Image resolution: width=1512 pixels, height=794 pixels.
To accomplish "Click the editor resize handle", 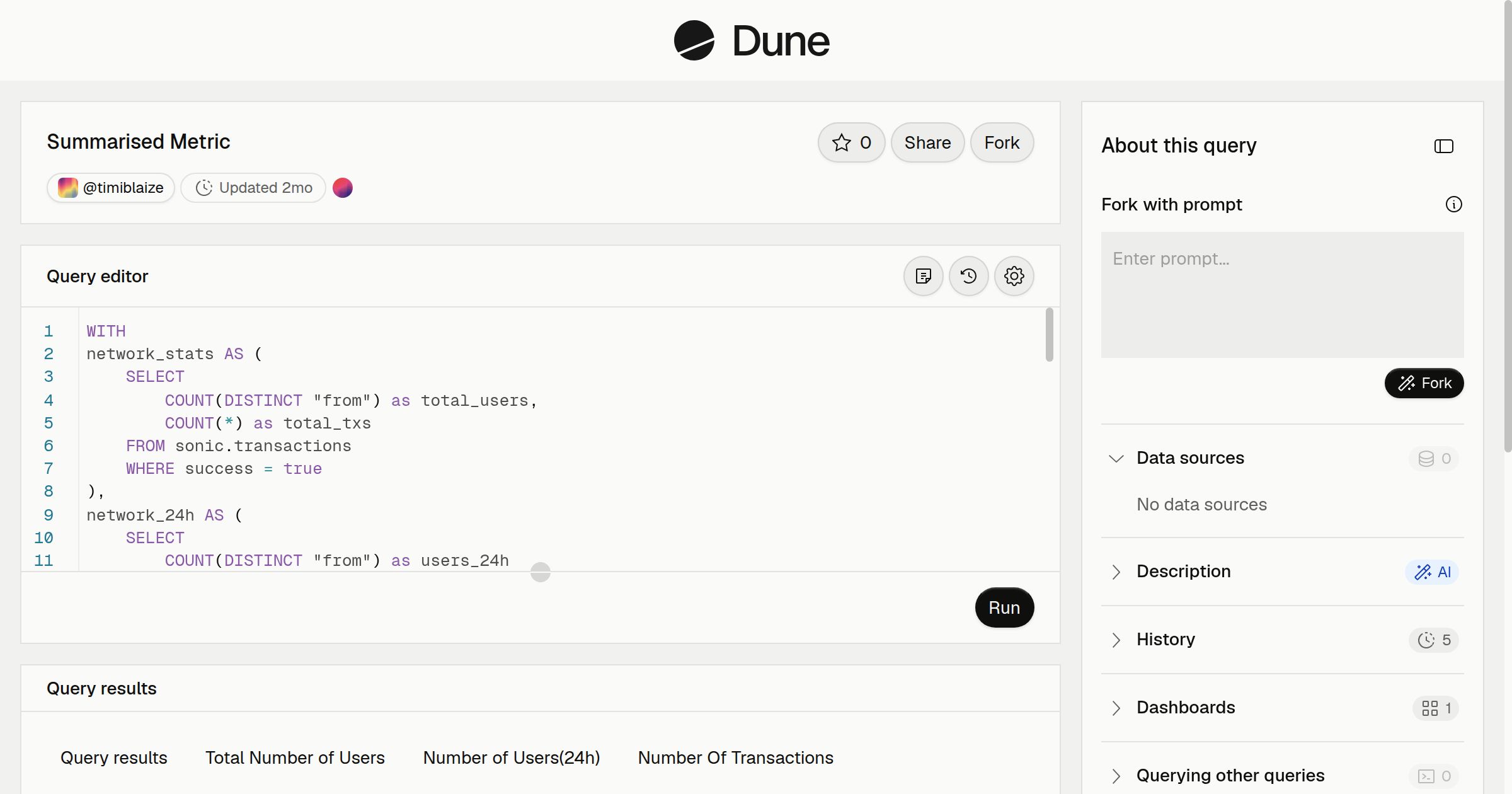I will (x=541, y=572).
